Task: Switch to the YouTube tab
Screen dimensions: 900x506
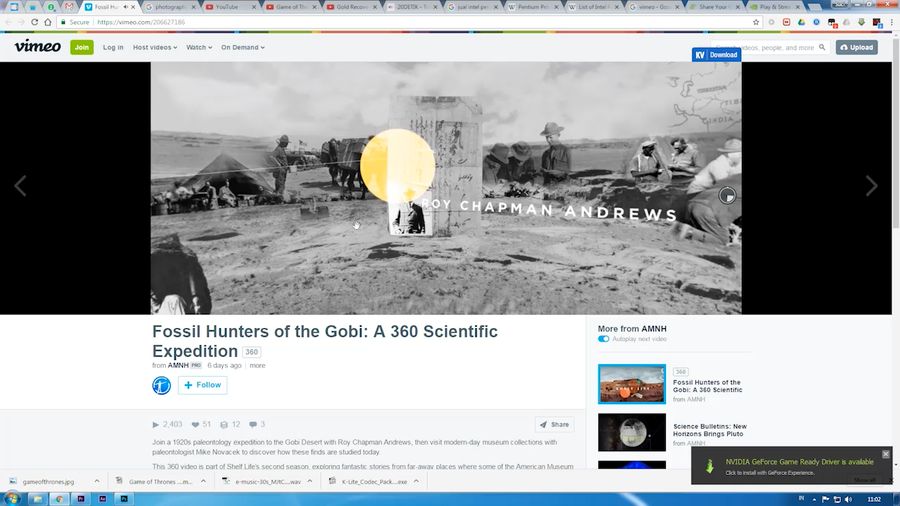Action: pyautogui.click(x=229, y=7)
